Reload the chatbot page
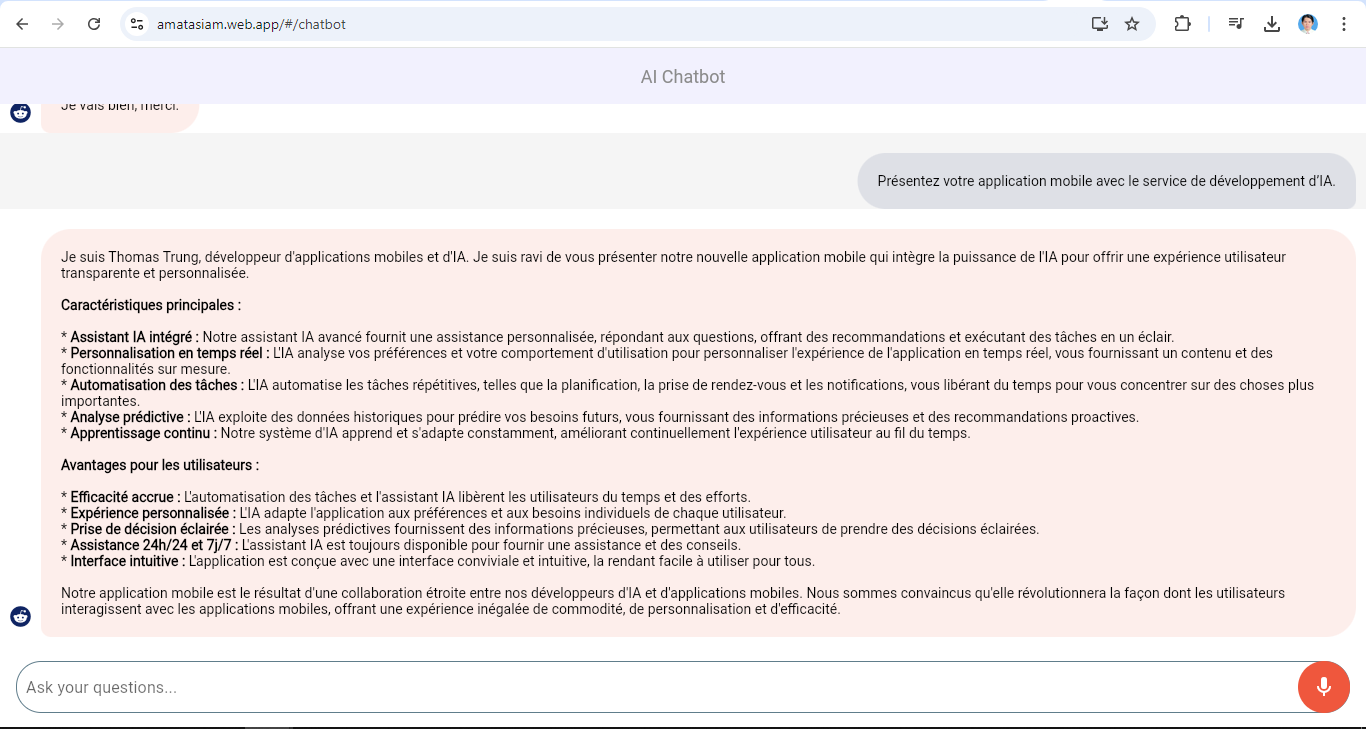Screen dimensions: 1366x729 click(x=94, y=24)
